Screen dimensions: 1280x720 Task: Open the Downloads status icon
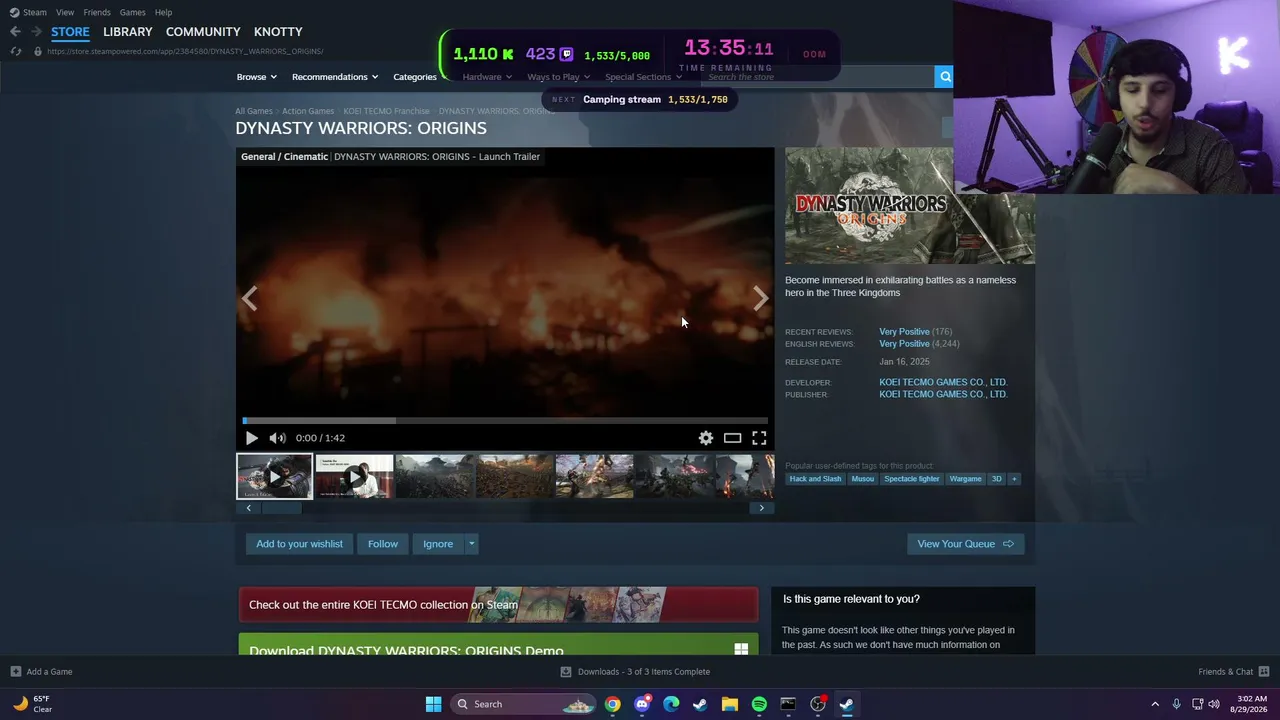point(566,672)
